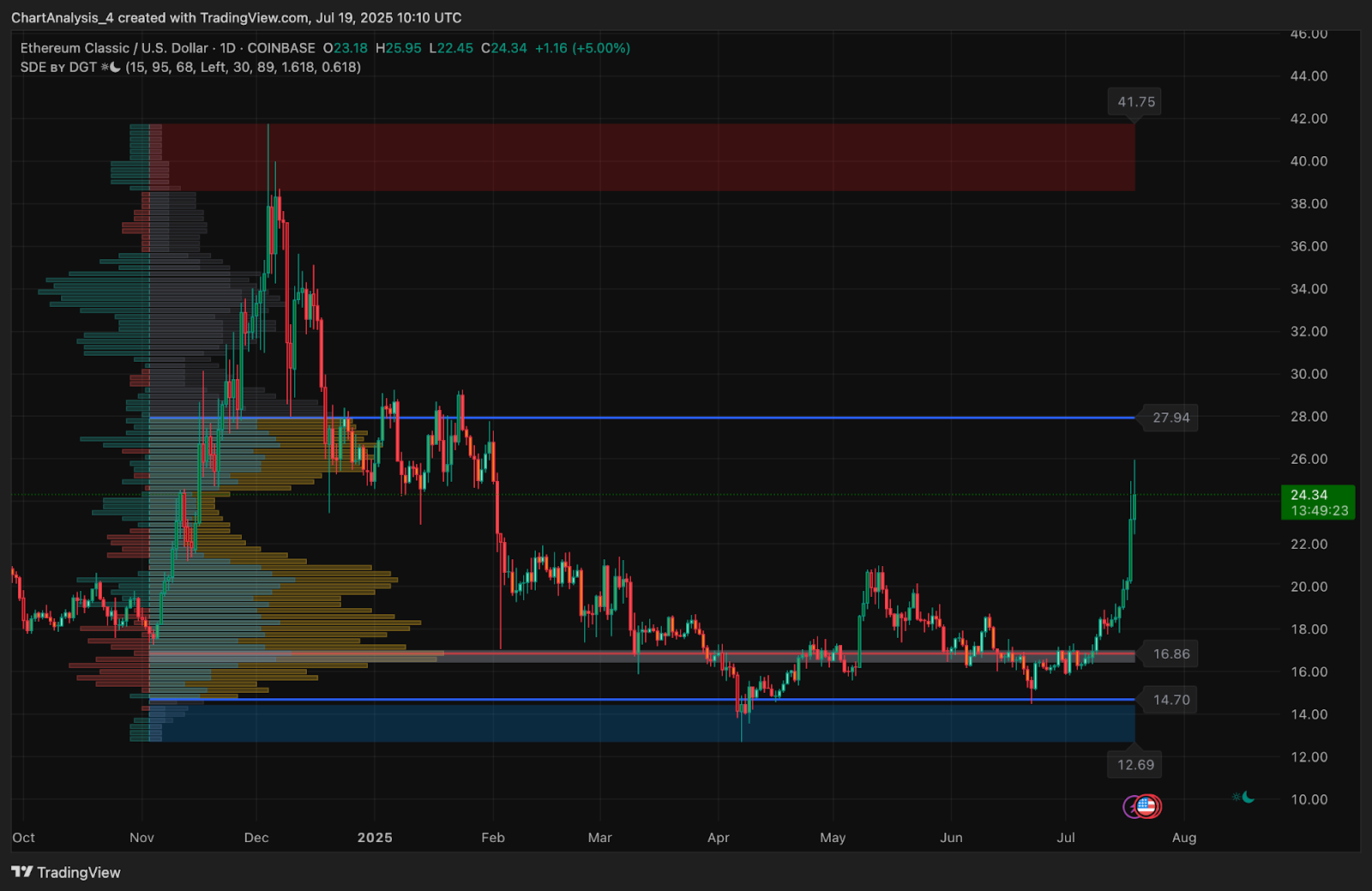Screen dimensions: 1372x891
Task: Click the 41.75 price level label
Action: 1136,102
